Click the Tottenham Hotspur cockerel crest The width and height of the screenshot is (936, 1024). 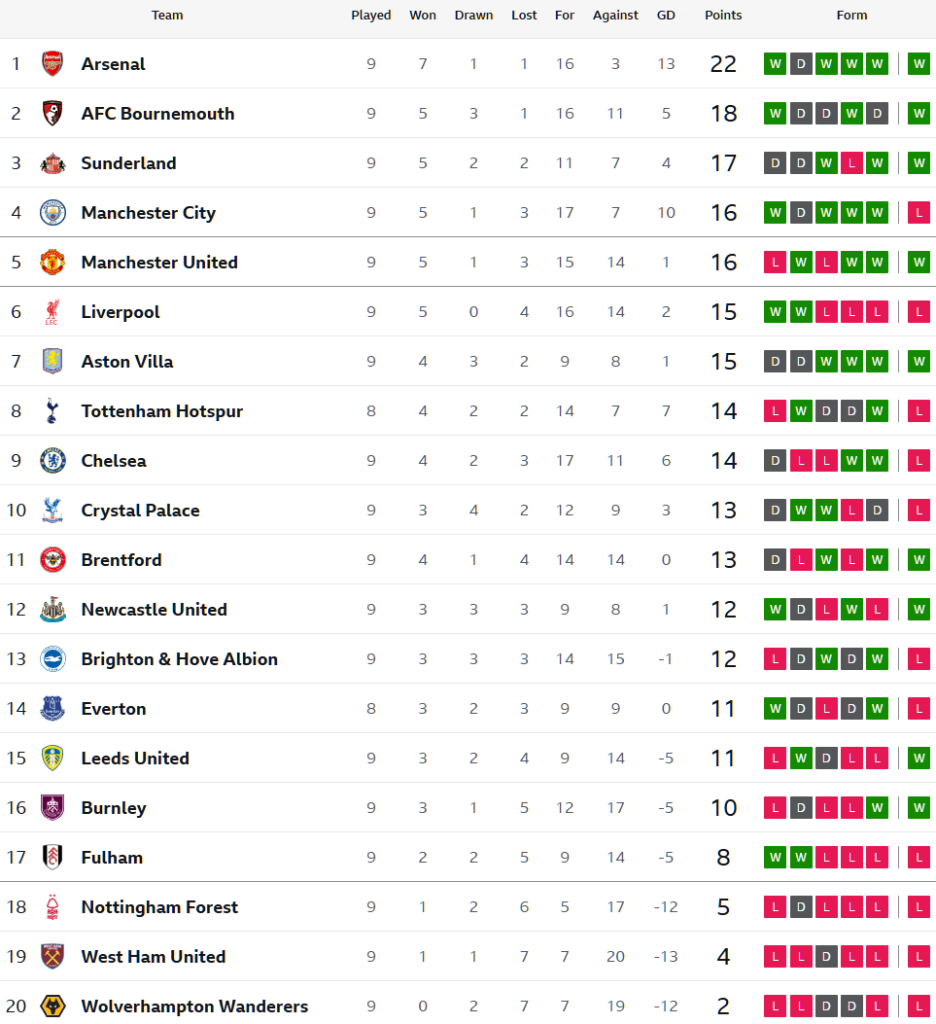[x=52, y=411]
